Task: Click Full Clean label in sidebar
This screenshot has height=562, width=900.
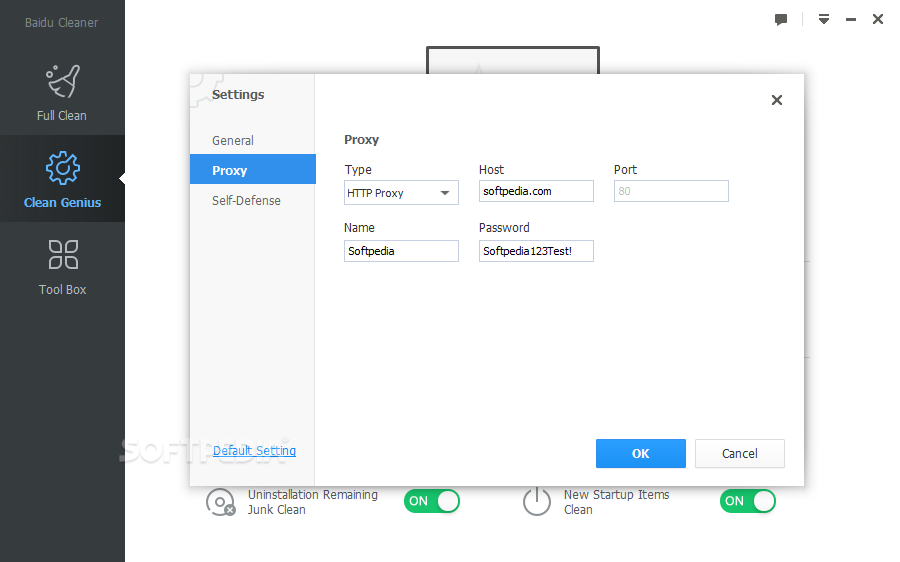Action: coord(62,116)
